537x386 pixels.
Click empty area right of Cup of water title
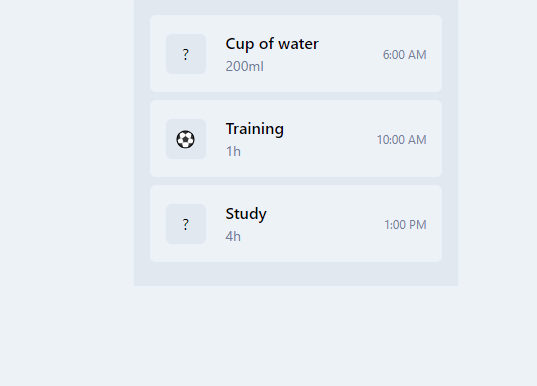click(349, 45)
